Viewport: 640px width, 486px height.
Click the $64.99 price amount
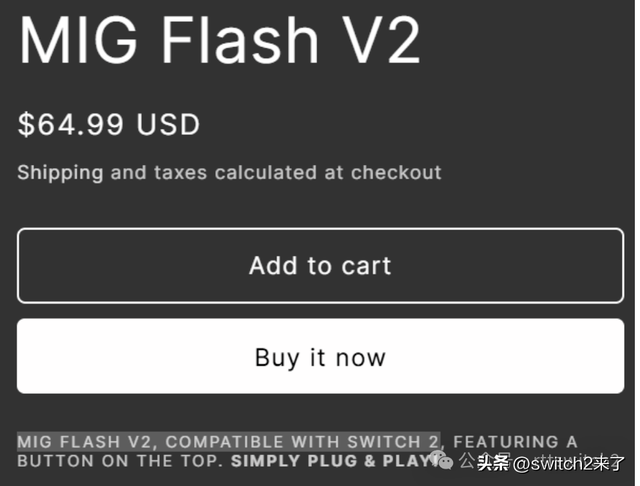coord(70,124)
